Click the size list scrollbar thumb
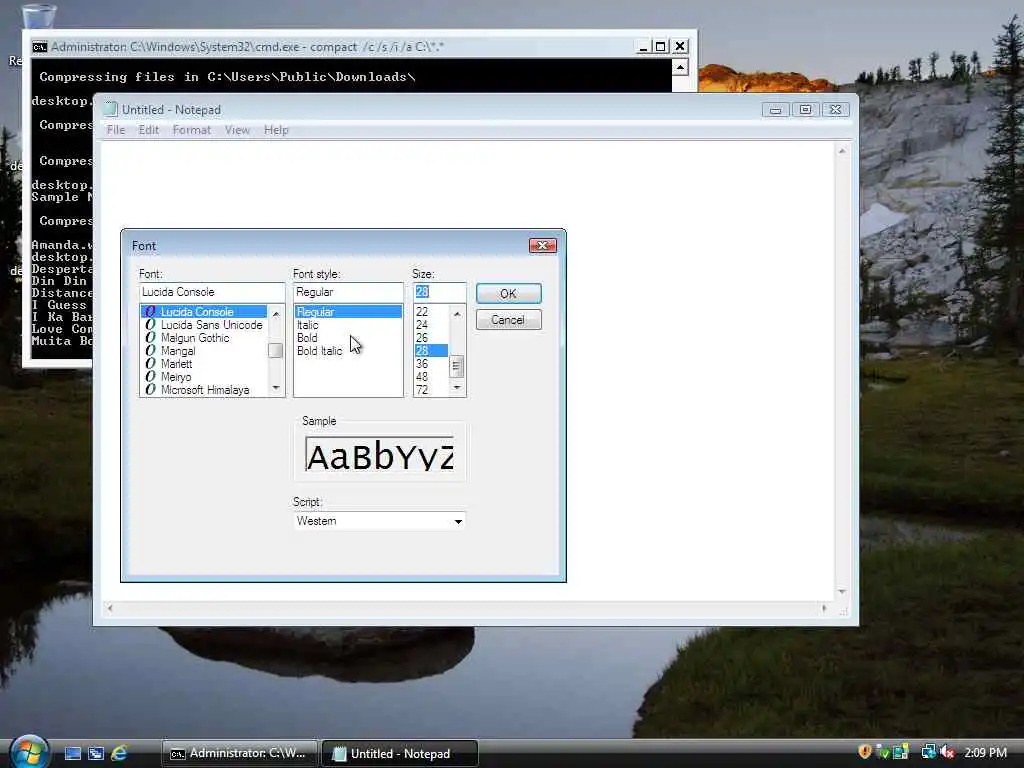 point(457,366)
